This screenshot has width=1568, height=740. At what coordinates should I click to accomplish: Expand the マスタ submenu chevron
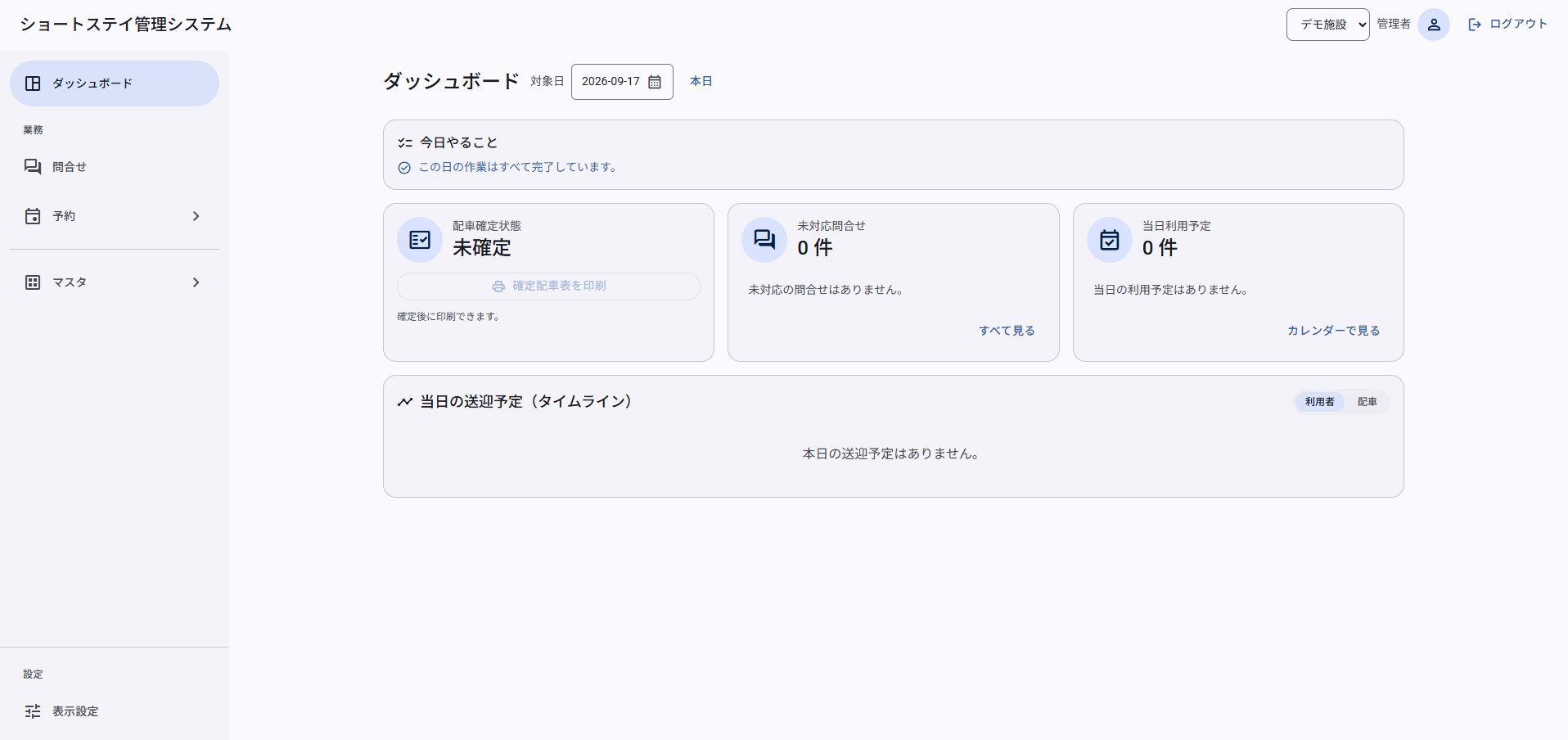pos(196,282)
